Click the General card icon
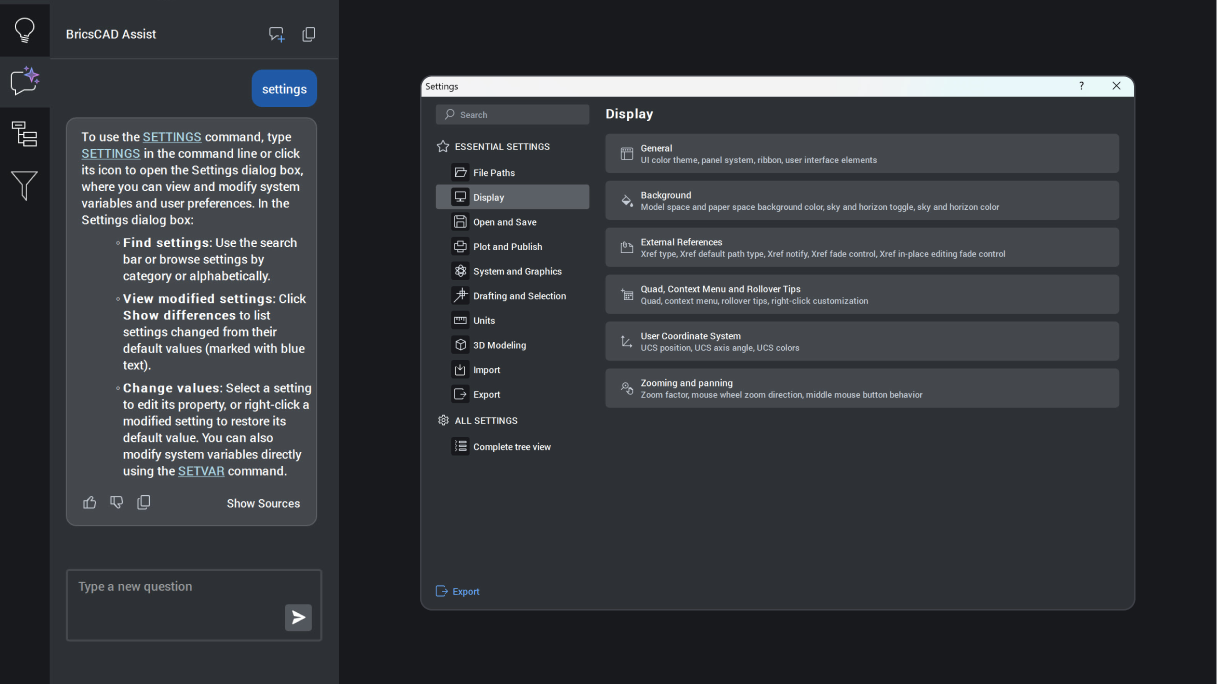Image resolution: width=1217 pixels, height=684 pixels. pos(627,154)
